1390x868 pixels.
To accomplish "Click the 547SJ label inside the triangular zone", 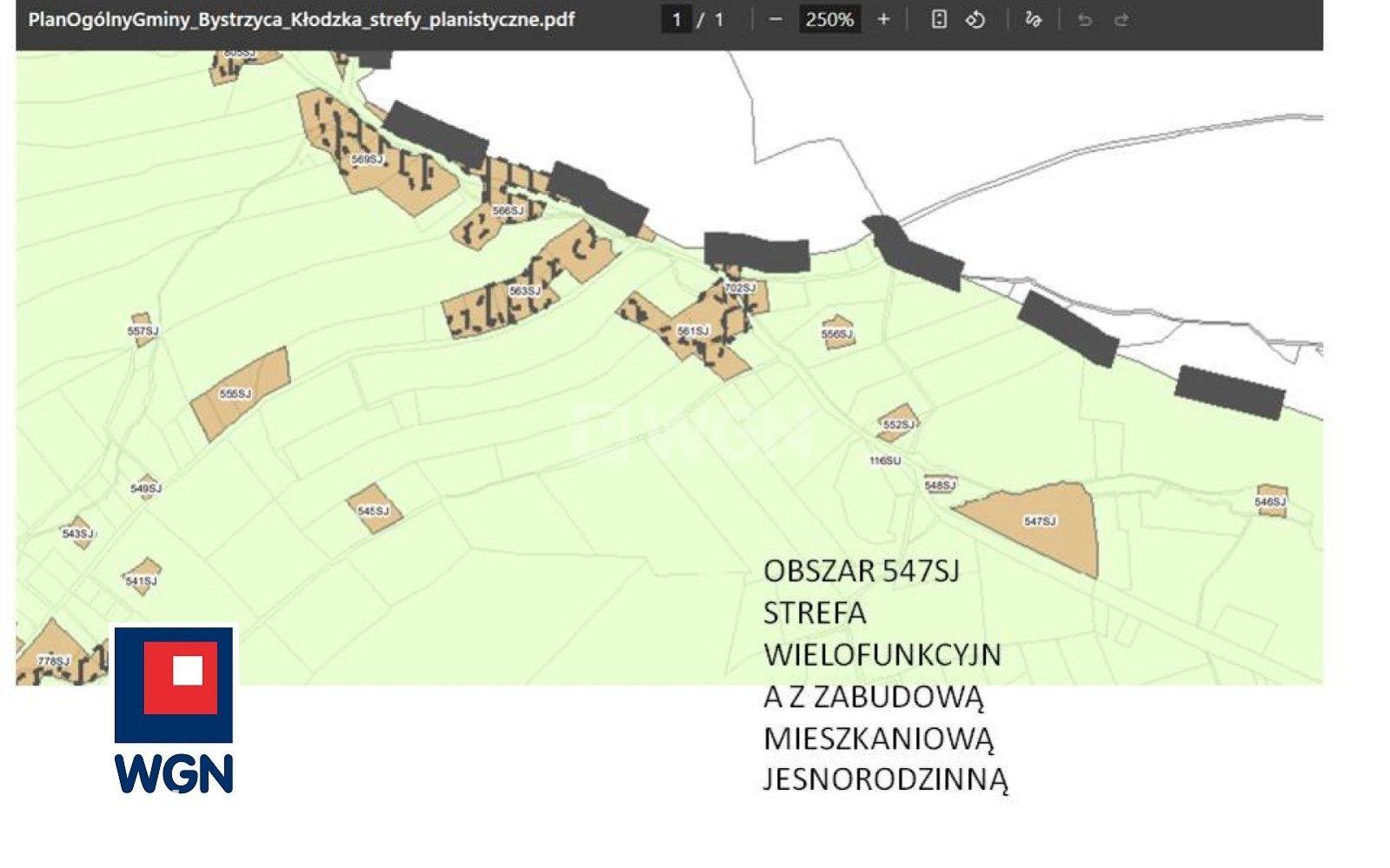I will [x=1040, y=521].
